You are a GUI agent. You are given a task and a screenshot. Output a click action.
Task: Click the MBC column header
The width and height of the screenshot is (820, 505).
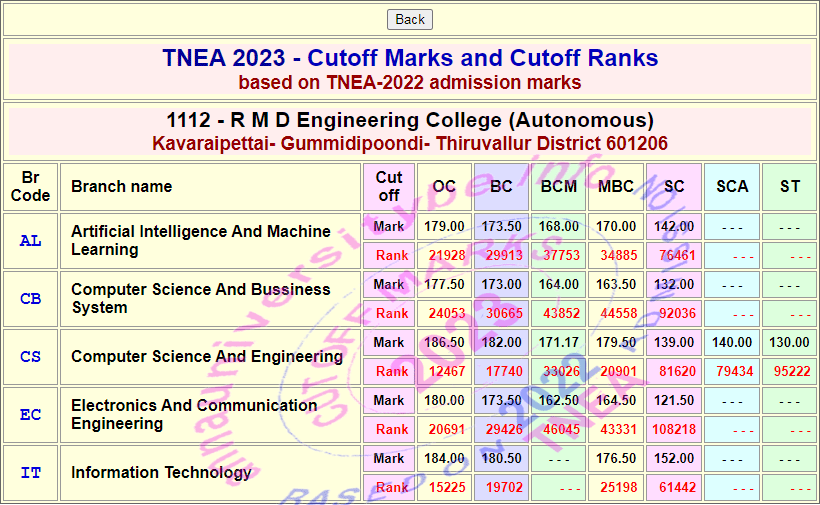point(616,187)
